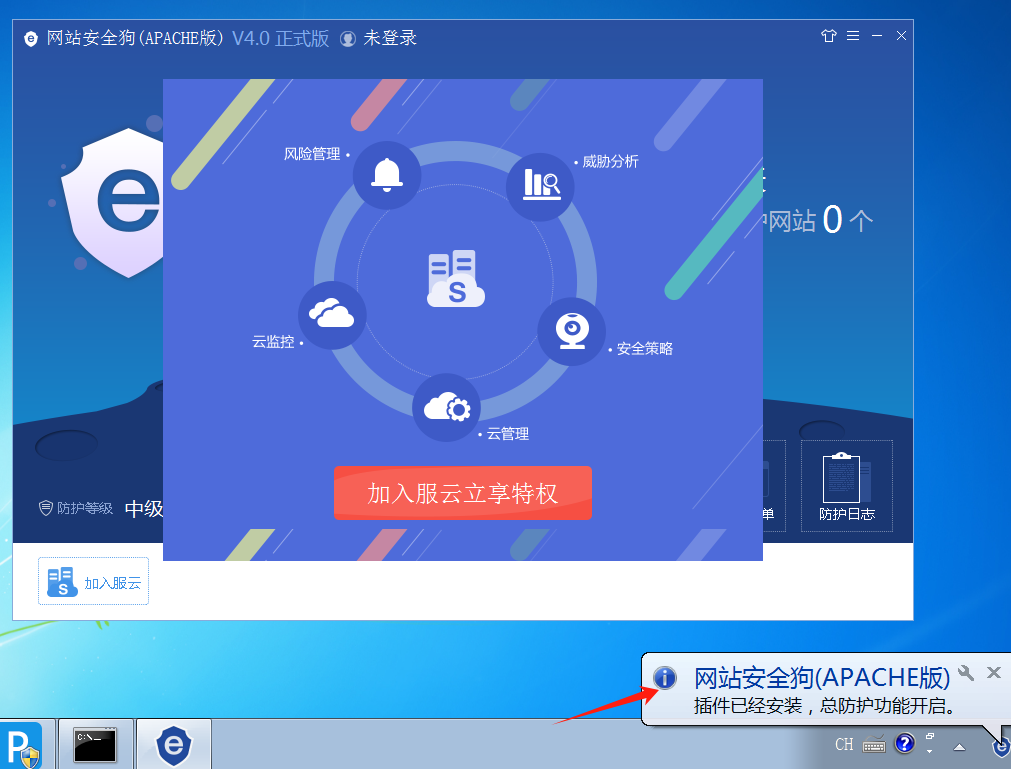Close the notification balloon
The width and height of the screenshot is (1011, 769).
pyautogui.click(x=994, y=673)
